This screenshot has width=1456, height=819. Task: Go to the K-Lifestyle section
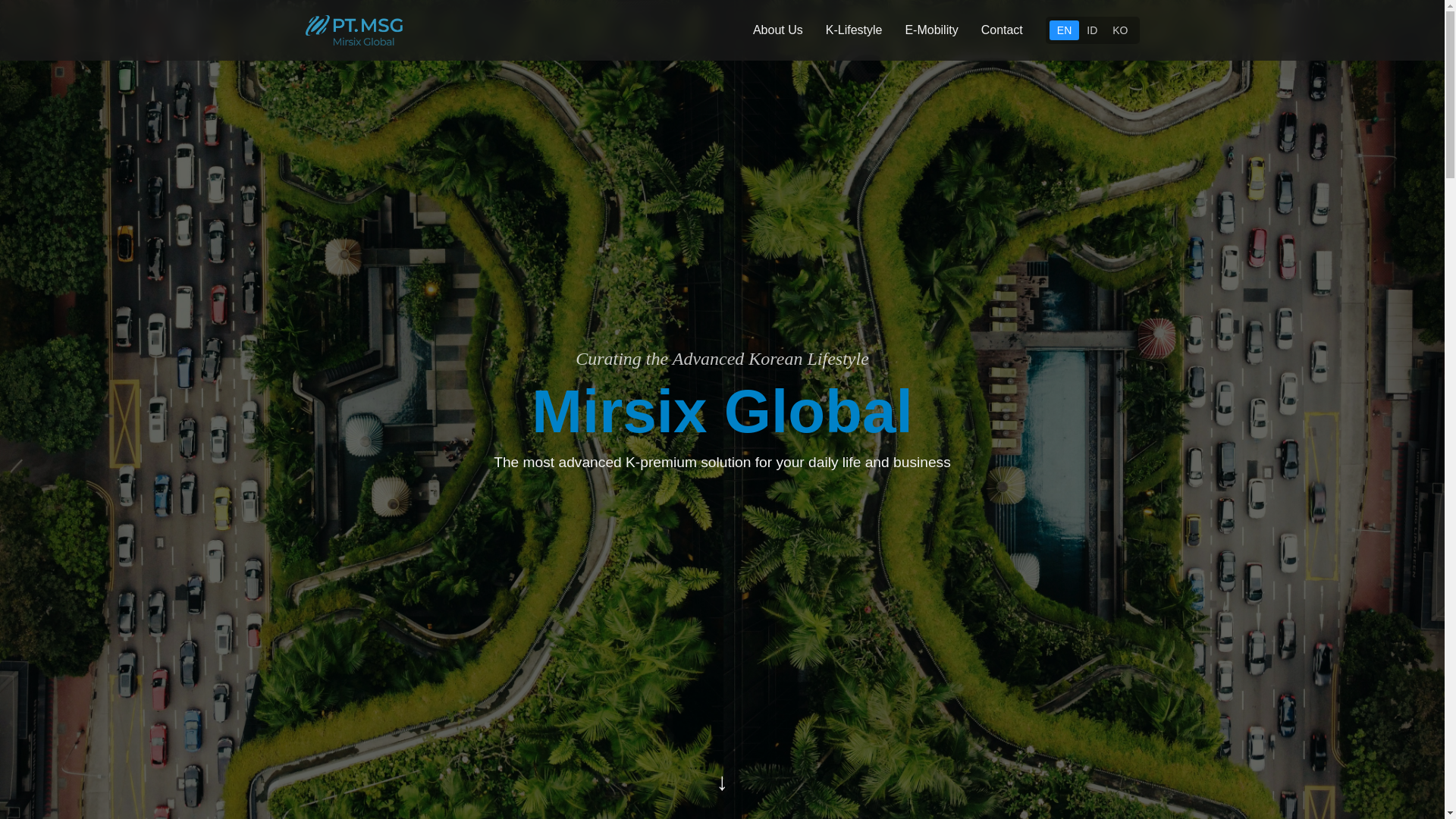tap(853, 30)
